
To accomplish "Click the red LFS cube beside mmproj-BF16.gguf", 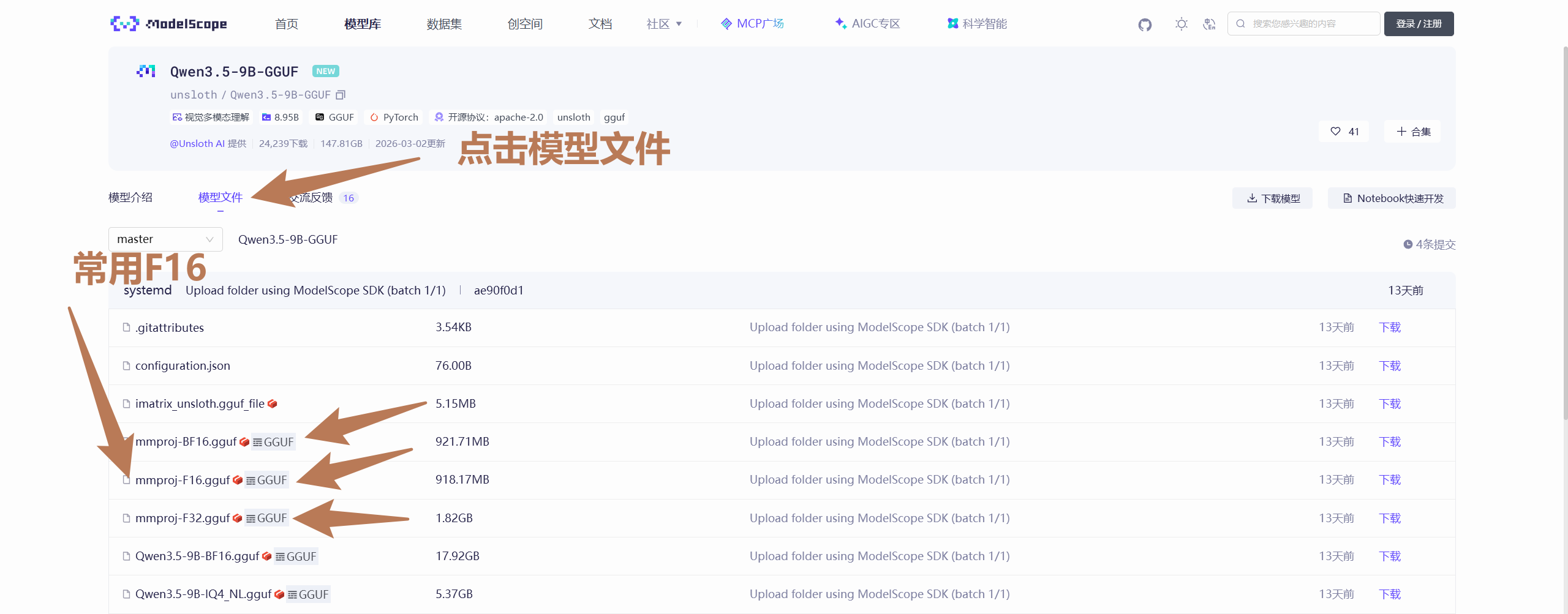I will tap(244, 441).
